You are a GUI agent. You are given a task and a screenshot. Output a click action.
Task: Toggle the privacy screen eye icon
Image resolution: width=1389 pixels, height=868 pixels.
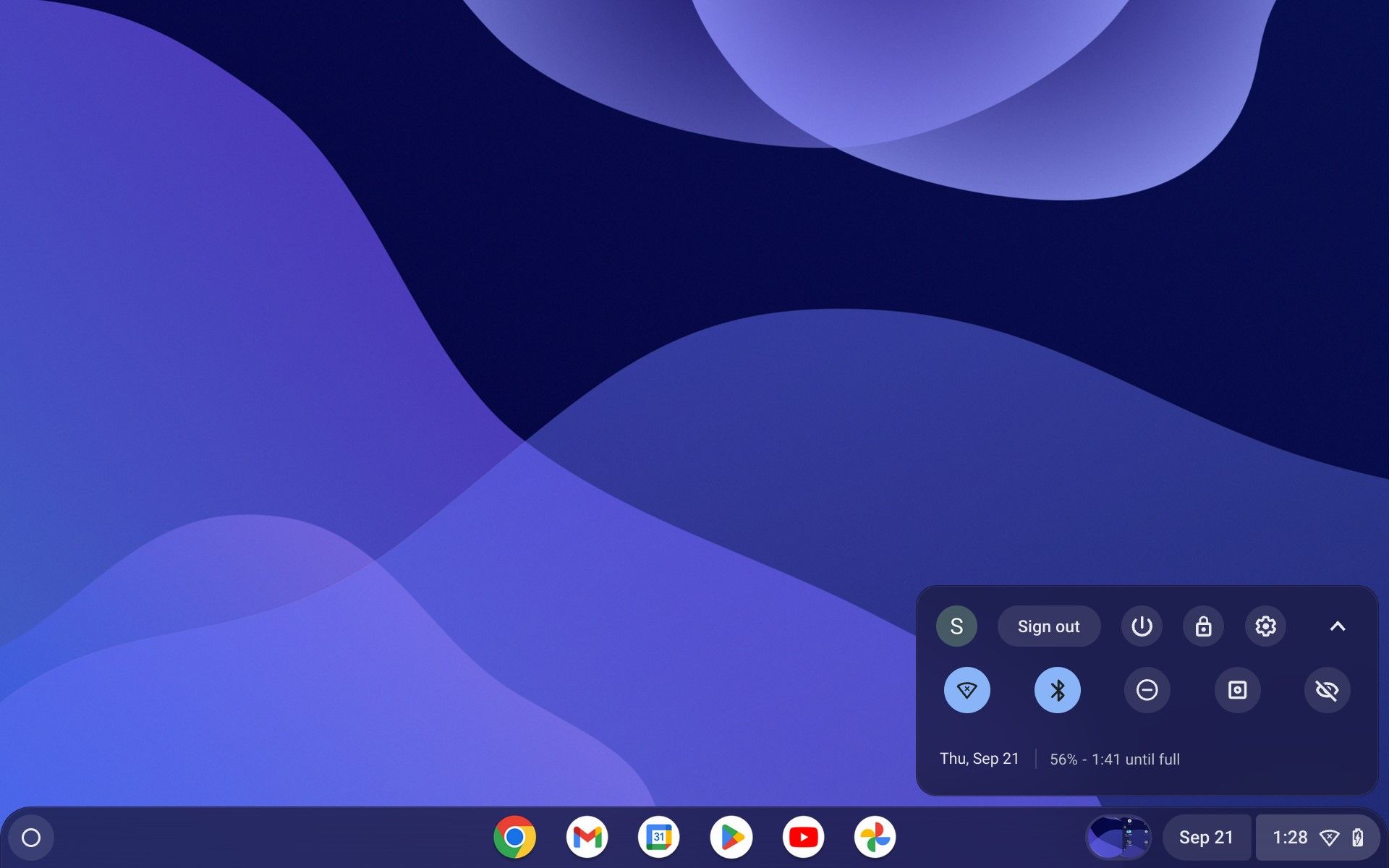[x=1327, y=690]
